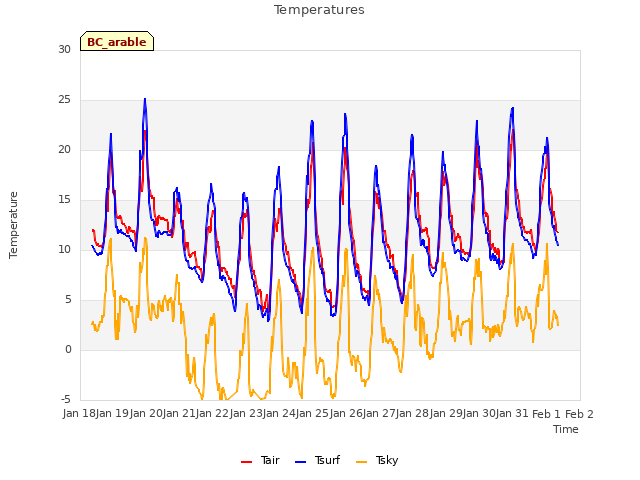Image resolution: width=640 pixels, height=480 pixels.
Task: Click the Tsurf peak on Jan 20
Action: tap(145, 99)
